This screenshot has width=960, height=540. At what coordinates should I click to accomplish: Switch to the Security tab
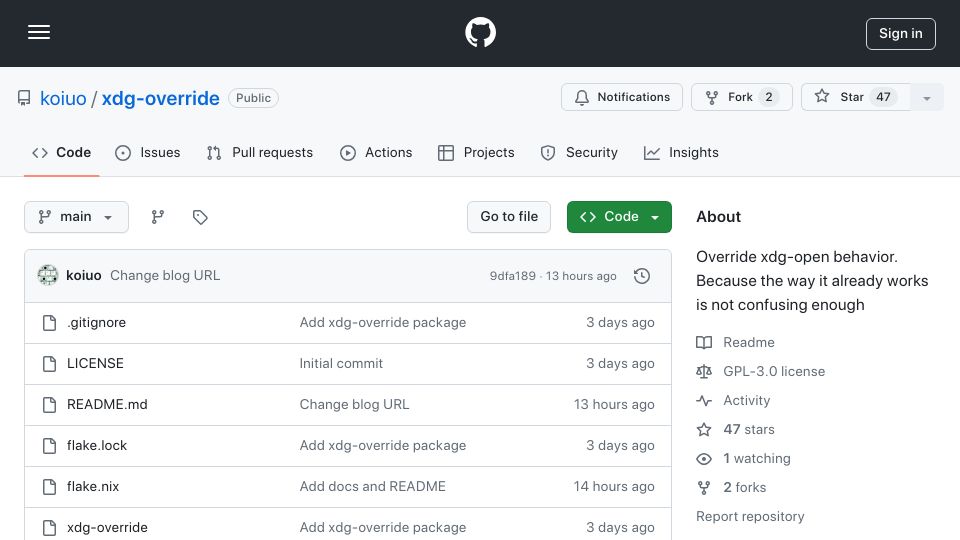tap(579, 152)
